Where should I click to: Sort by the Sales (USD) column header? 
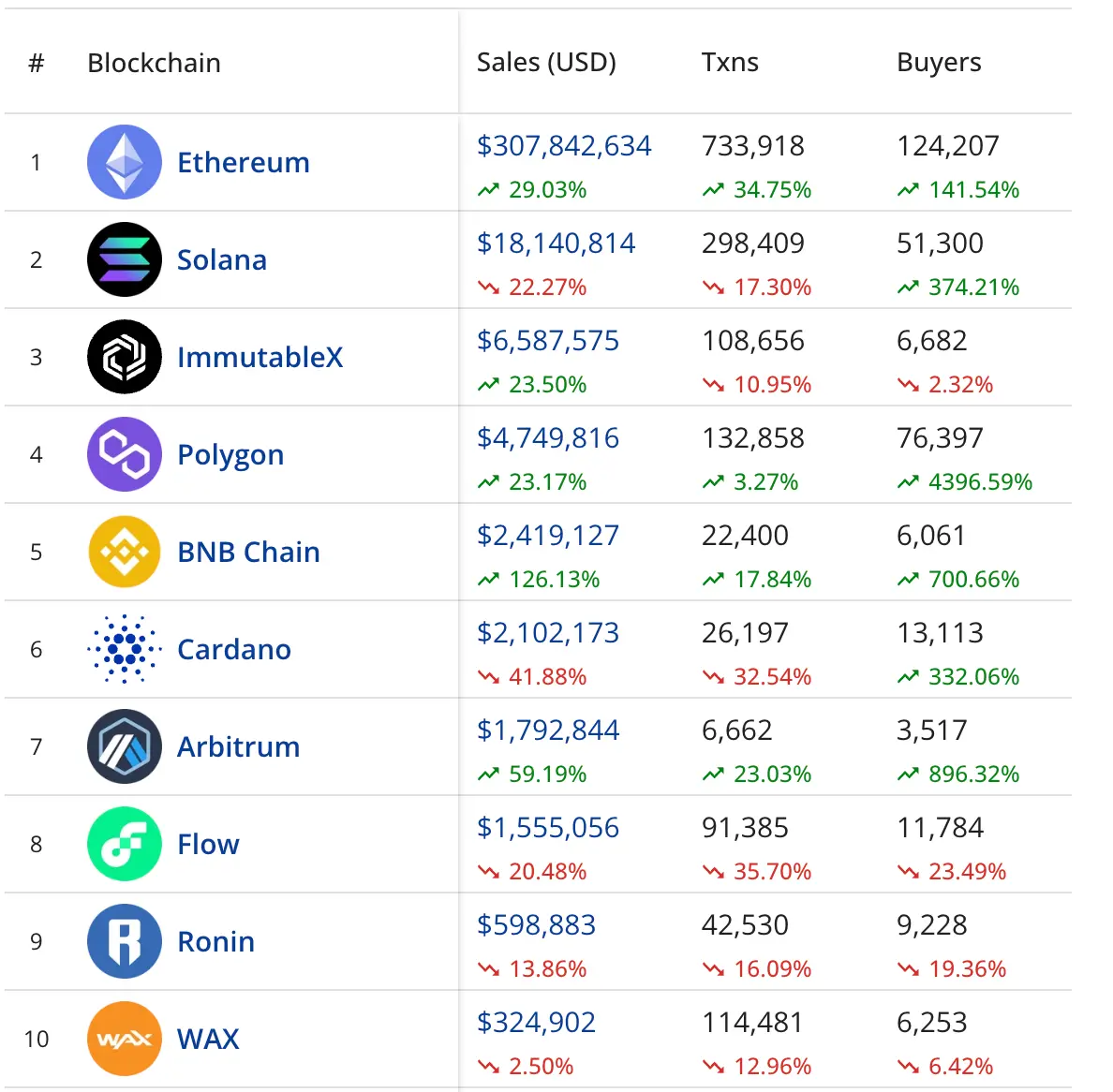[546, 63]
